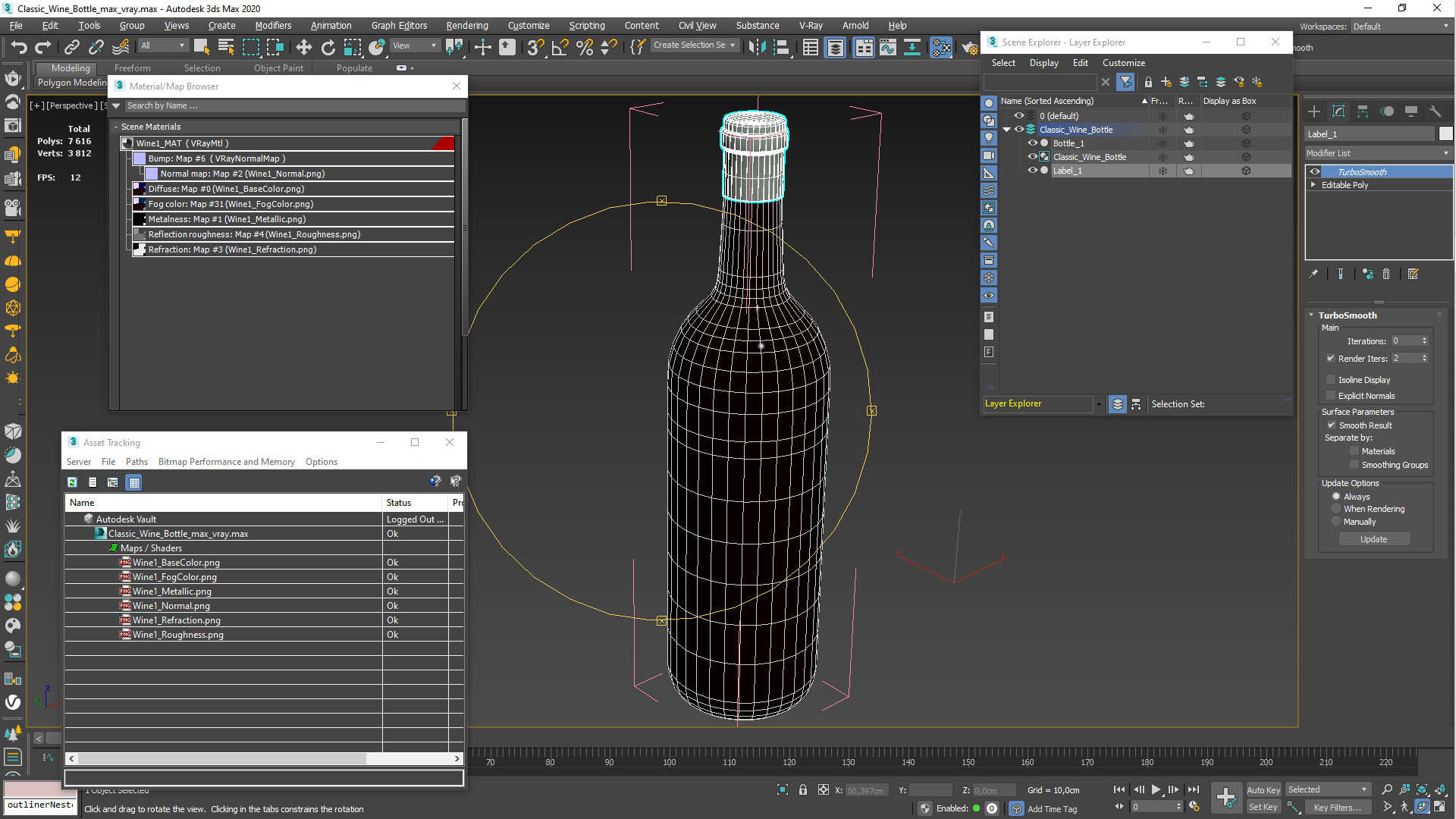Click the lock icon in Scene Explorer toolbar
1456x819 pixels.
click(x=1148, y=82)
